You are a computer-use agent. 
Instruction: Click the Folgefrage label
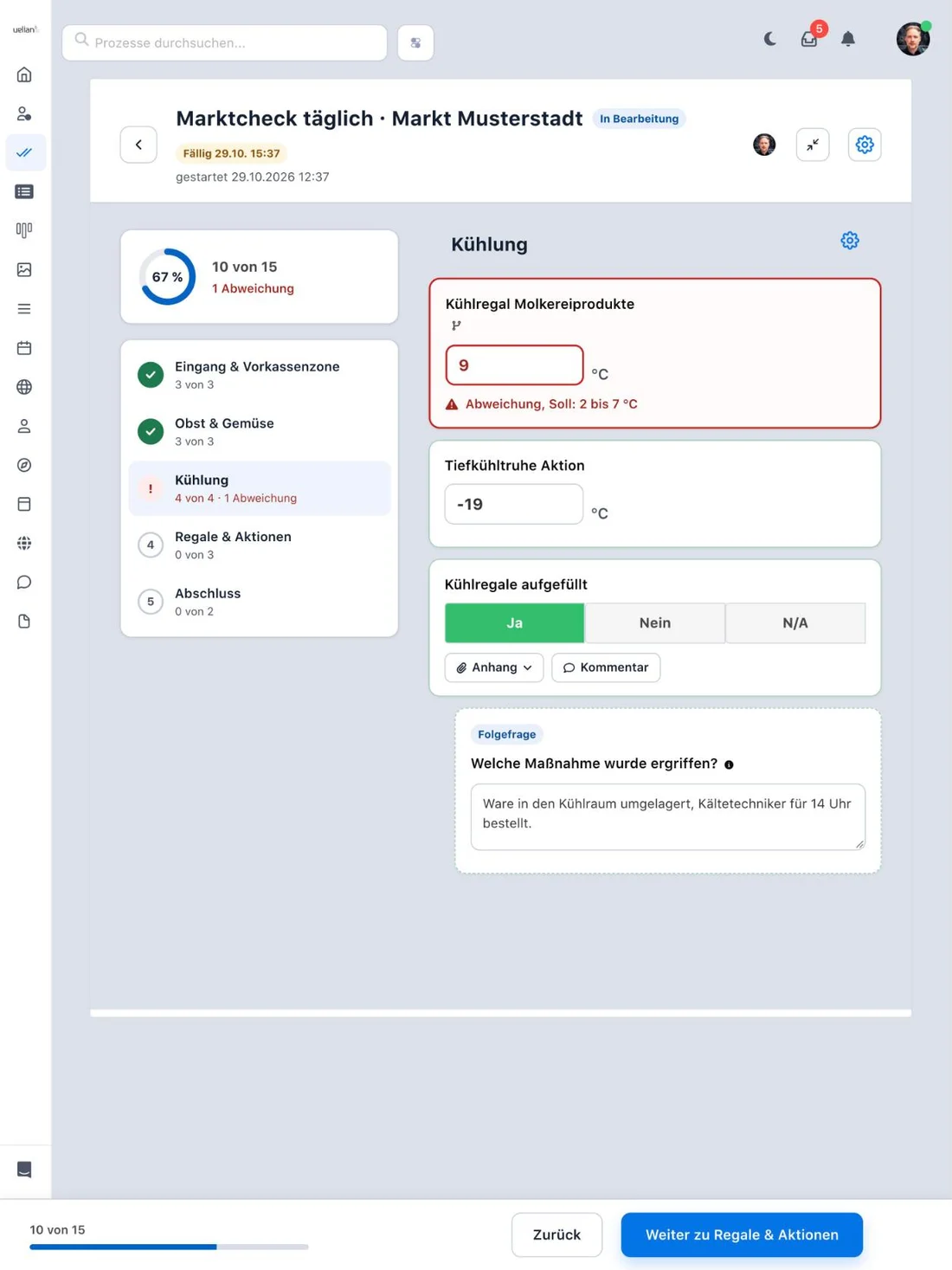[x=507, y=734]
